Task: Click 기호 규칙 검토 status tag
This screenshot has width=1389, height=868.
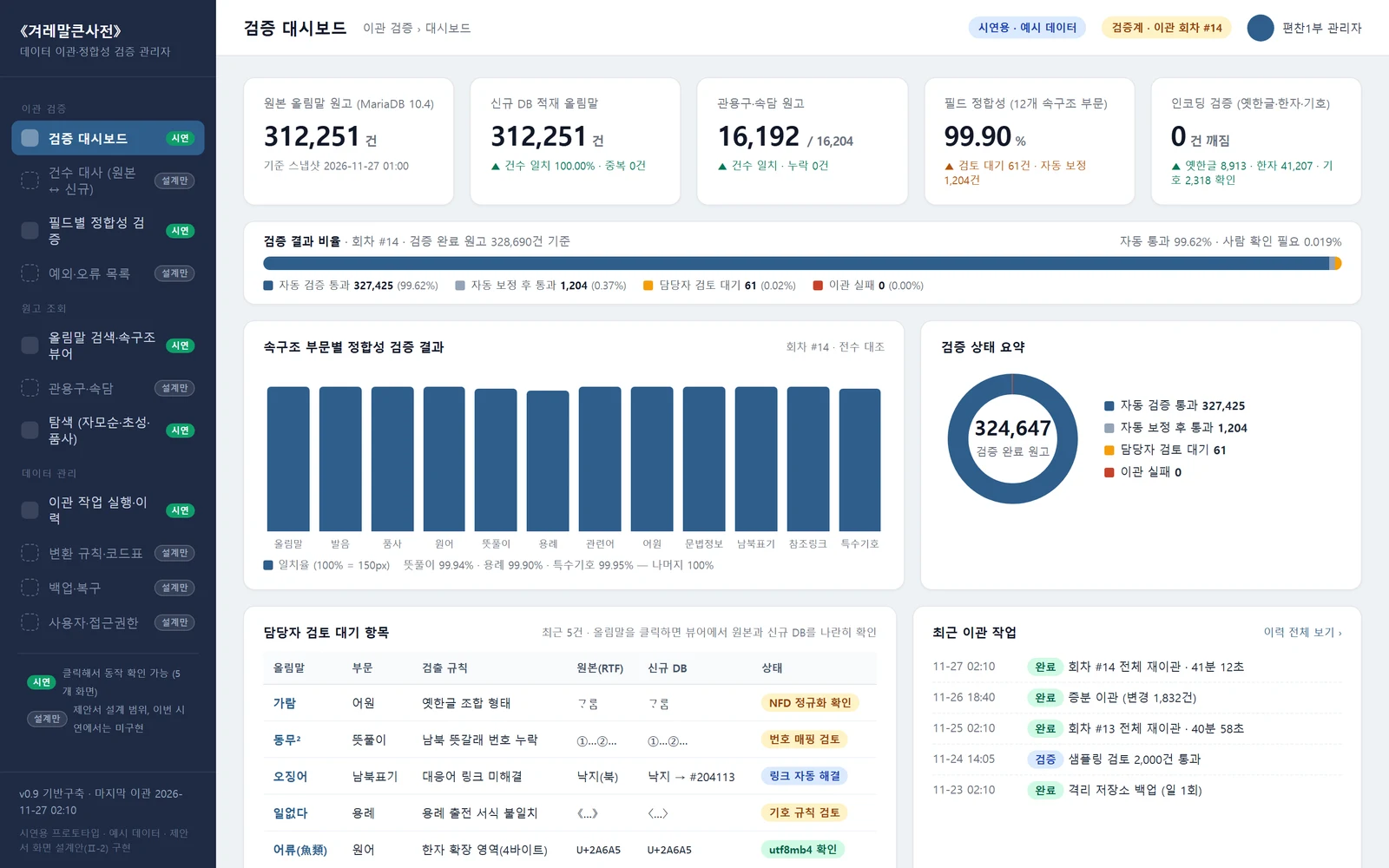Action: click(805, 812)
